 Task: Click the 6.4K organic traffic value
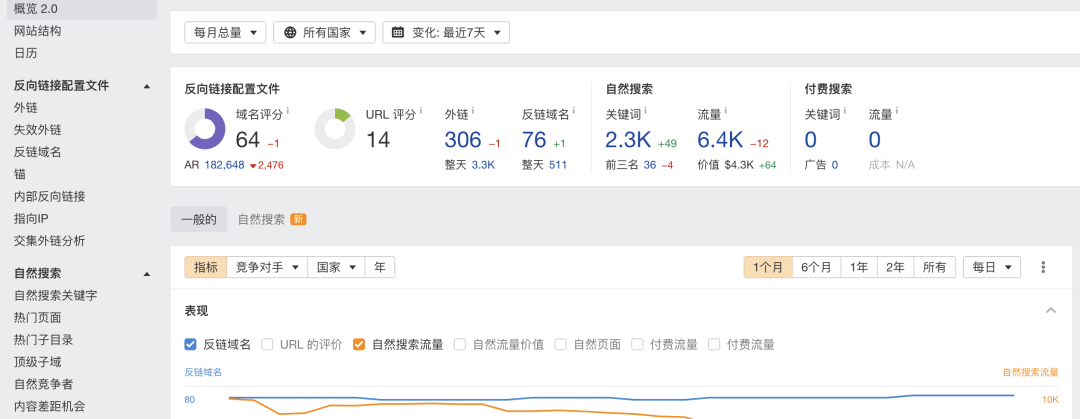(720, 140)
